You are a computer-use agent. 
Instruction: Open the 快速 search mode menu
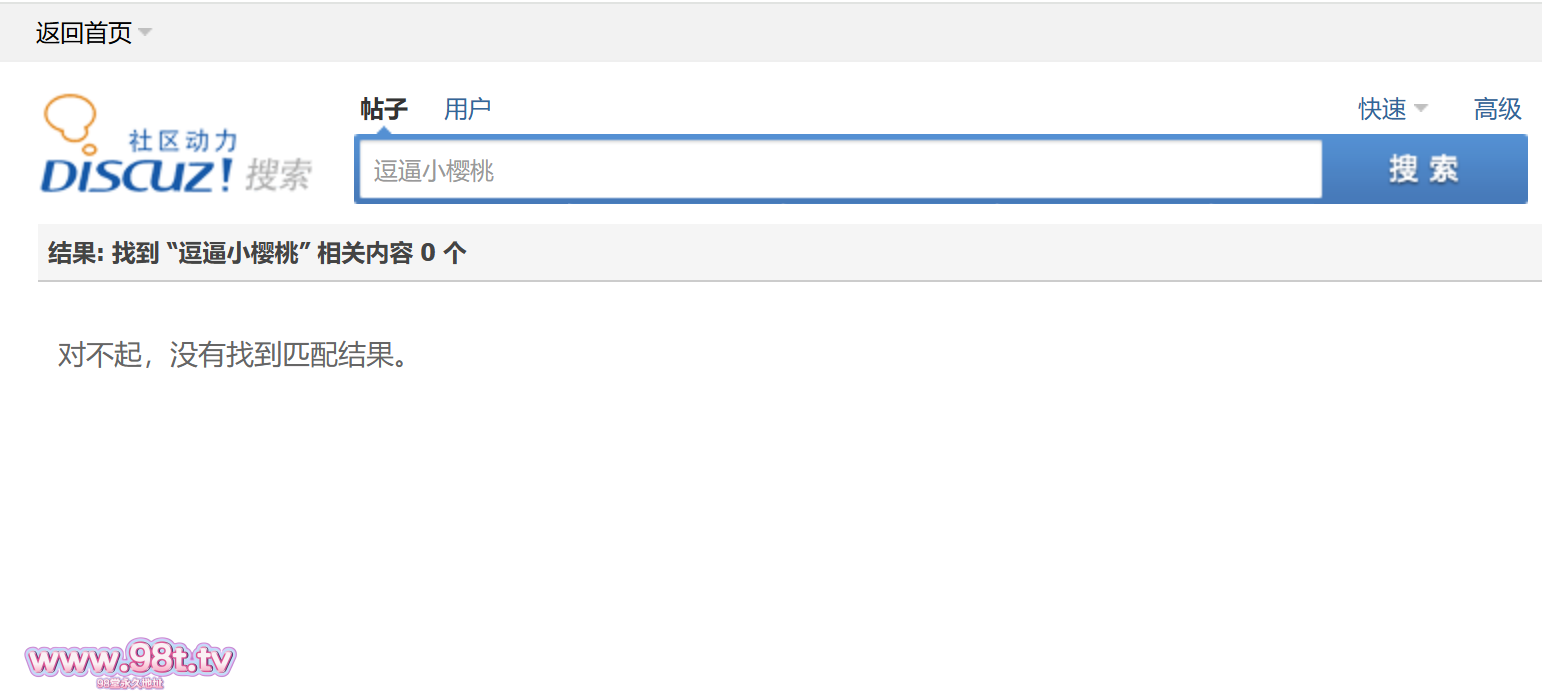tap(1382, 109)
